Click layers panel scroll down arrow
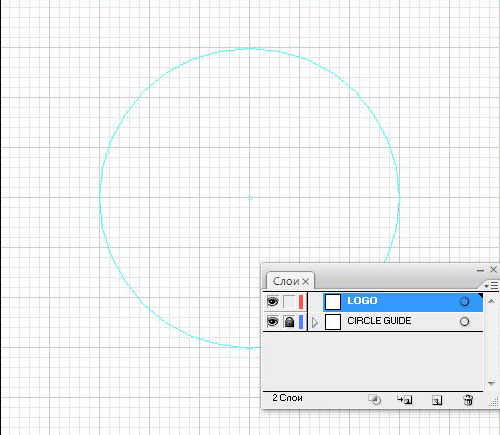Screen dimensions: 500x435 point(491,383)
